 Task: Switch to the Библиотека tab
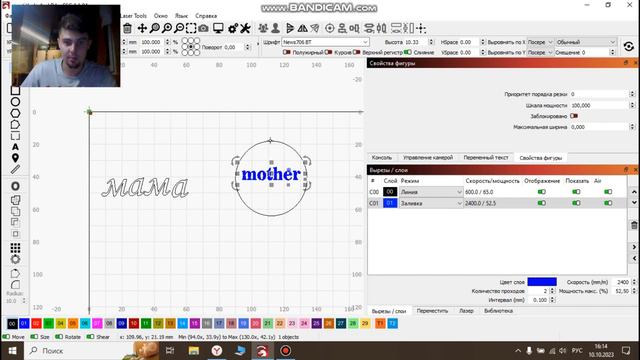498,311
